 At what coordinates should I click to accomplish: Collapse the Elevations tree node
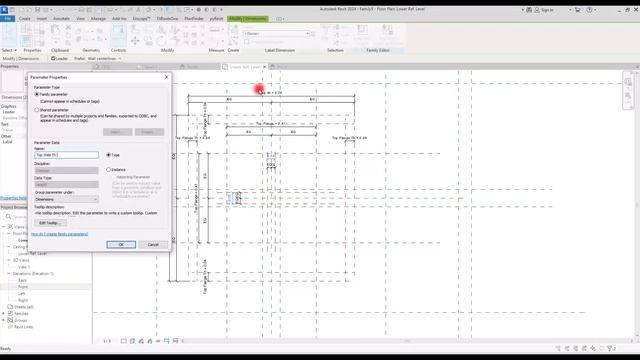(x=9, y=273)
